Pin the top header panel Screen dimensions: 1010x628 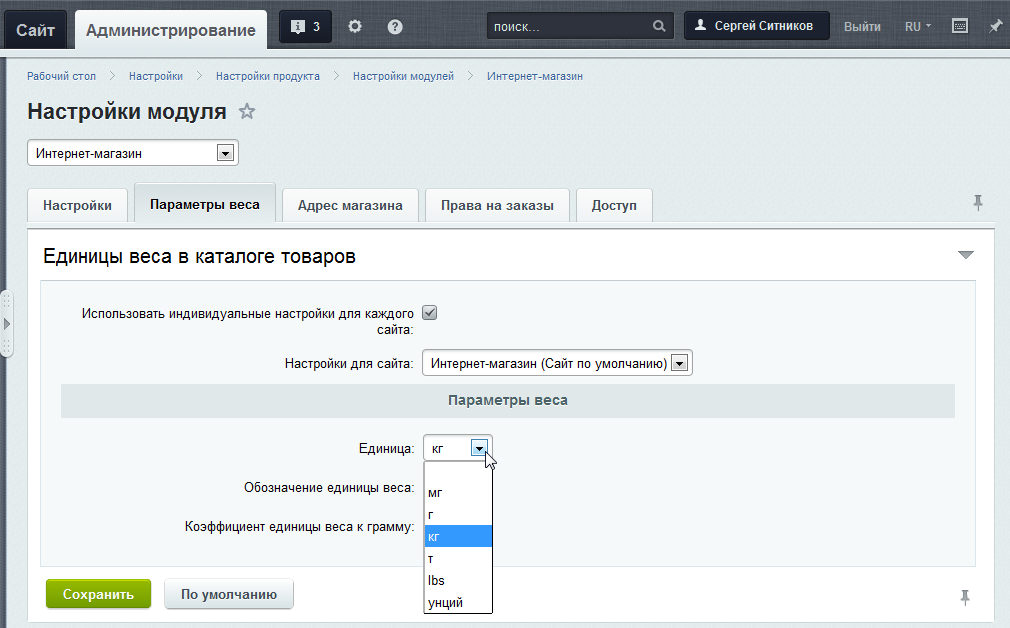pos(996,26)
